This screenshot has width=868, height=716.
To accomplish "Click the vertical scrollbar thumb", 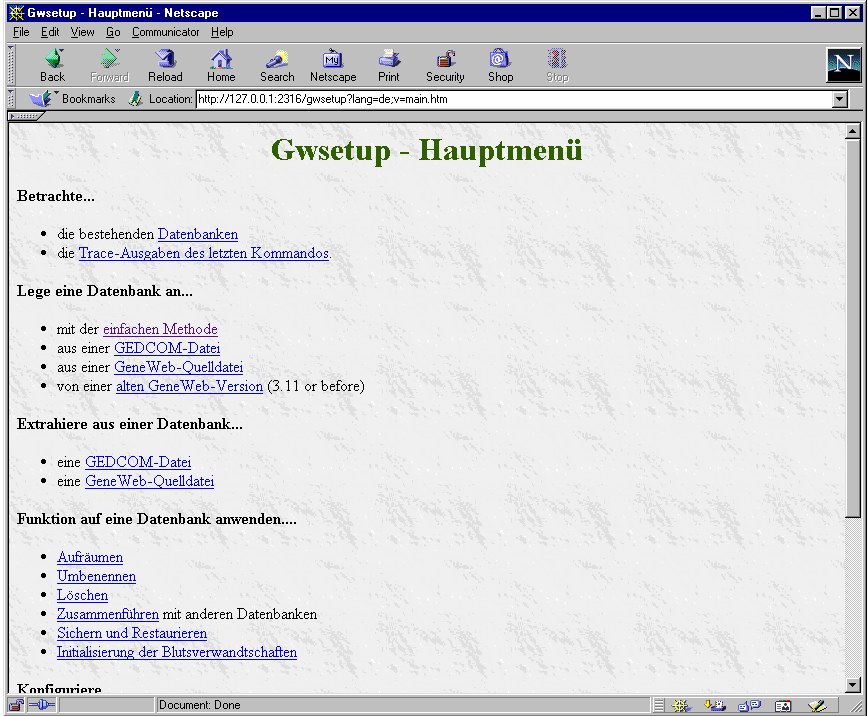I will coord(852,328).
